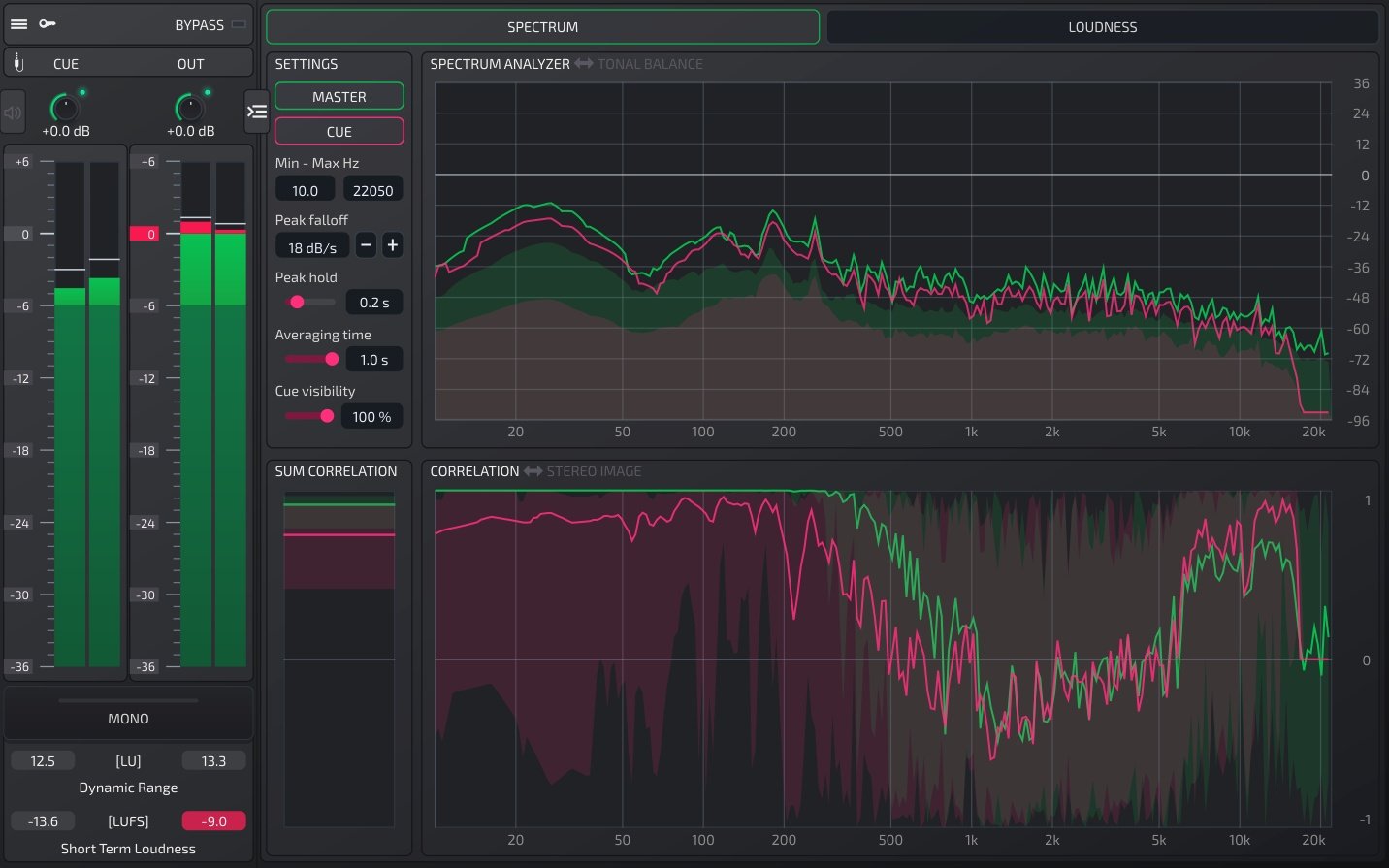Click the headphone jack icon beside CUE
This screenshot has height=868, width=1389.
18,63
